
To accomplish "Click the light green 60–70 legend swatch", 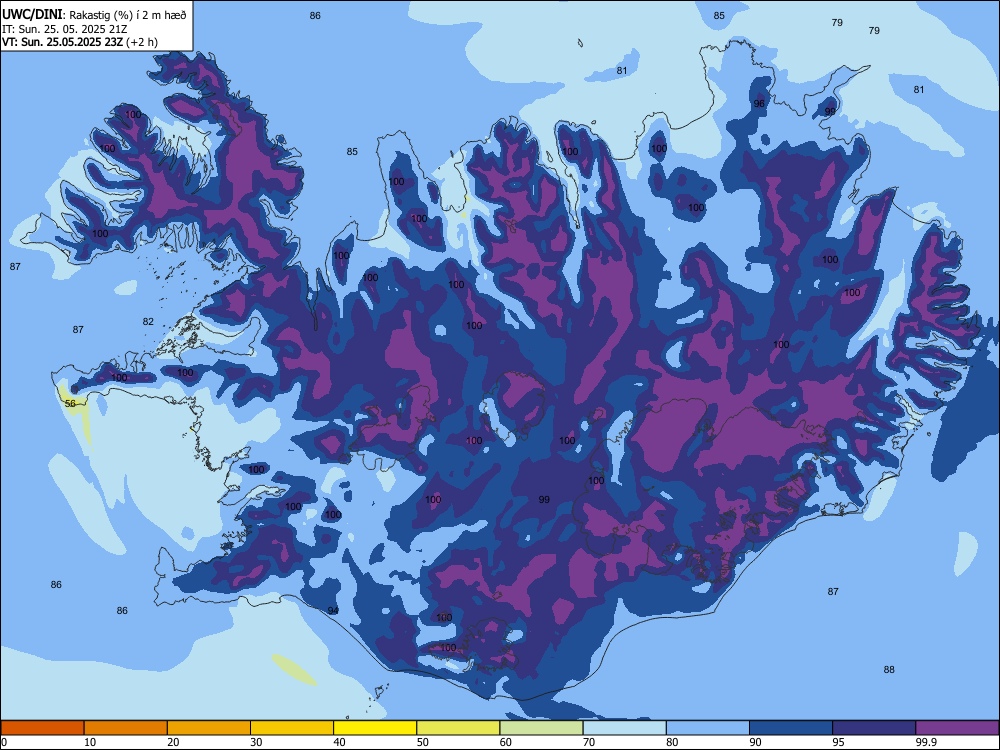I will 541,728.
